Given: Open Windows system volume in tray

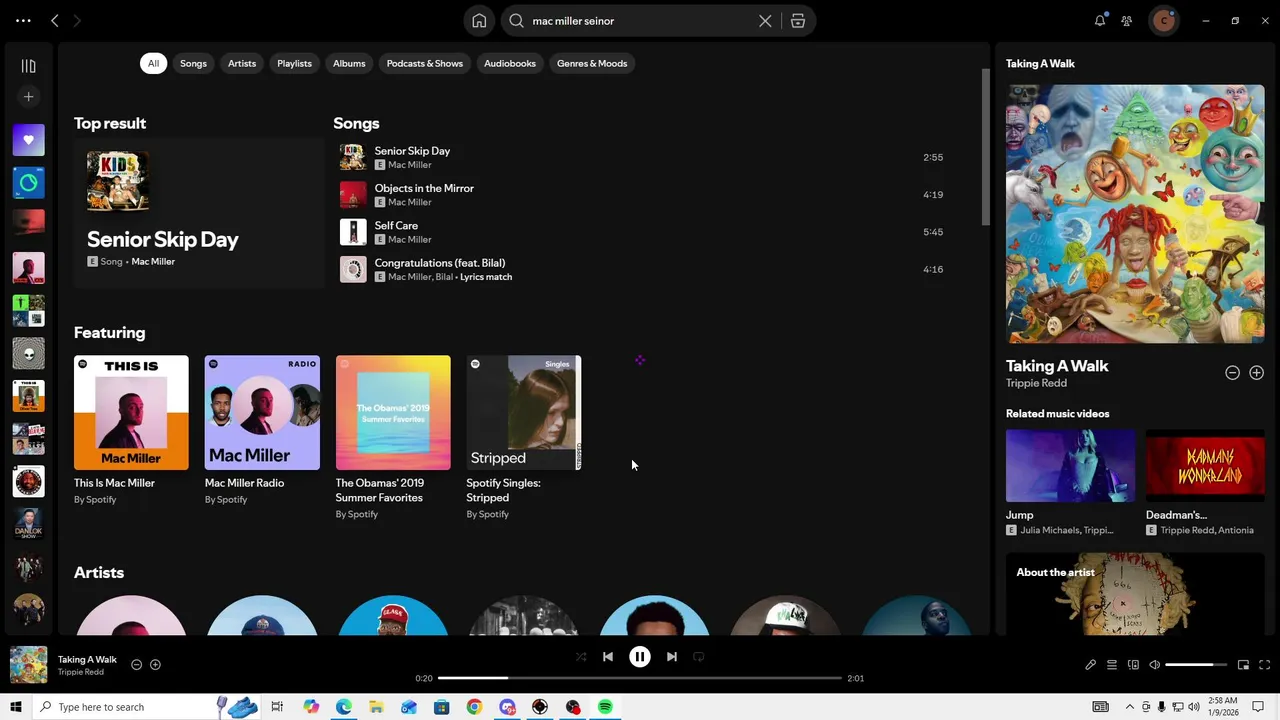Looking at the screenshot, I should coord(1195,707).
